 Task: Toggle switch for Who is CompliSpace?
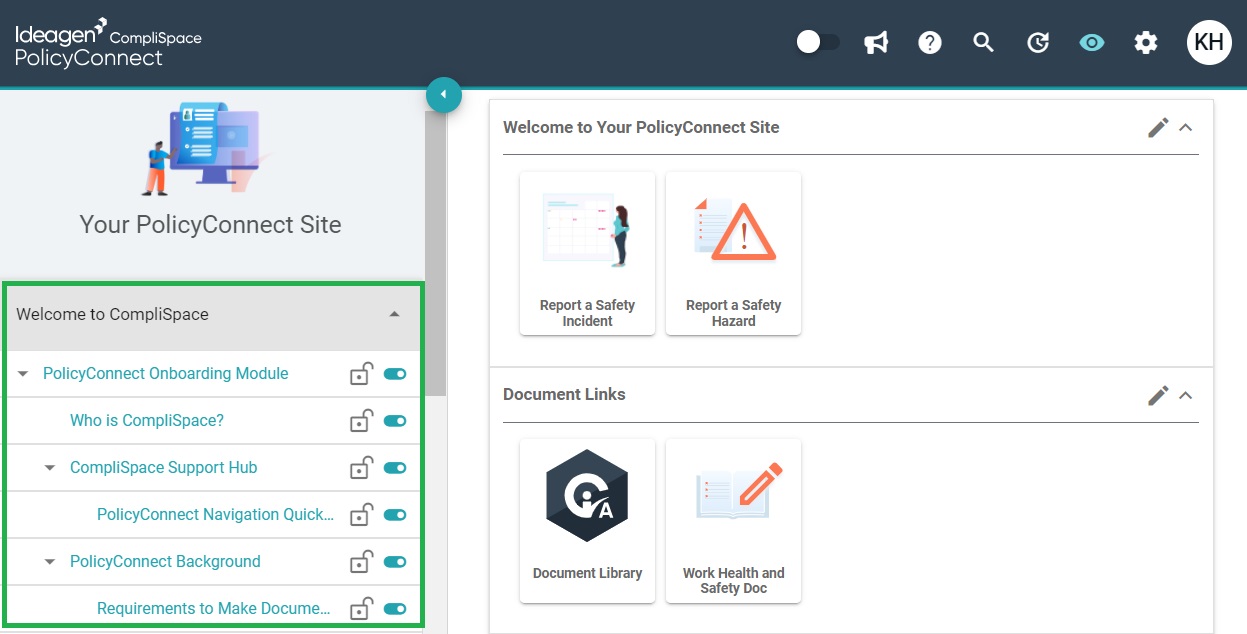click(395, 421)
